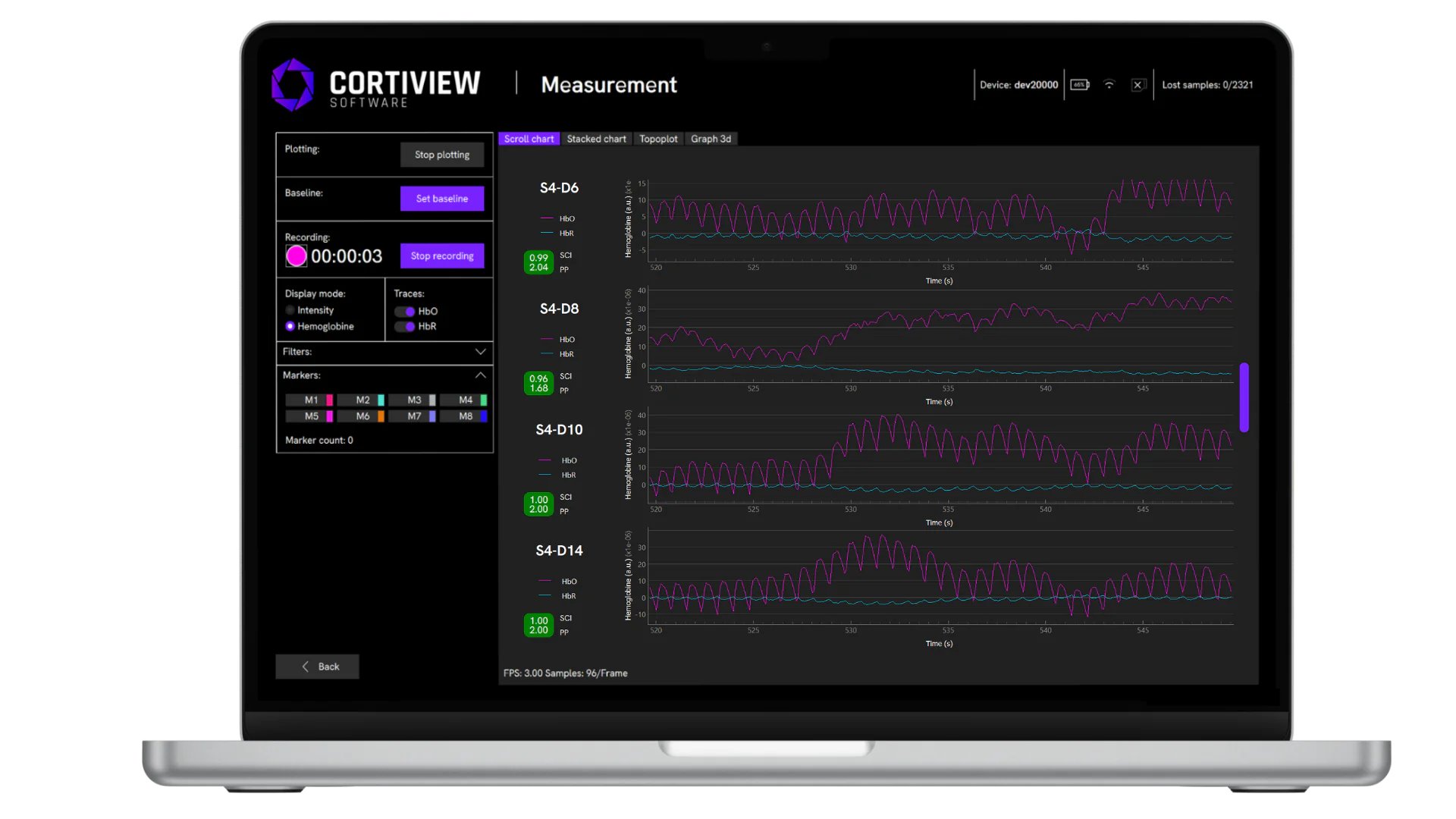1456x819 pixels.
Task: Click the SCI/PP badge under S4-D14
Action: pos(538,624)
